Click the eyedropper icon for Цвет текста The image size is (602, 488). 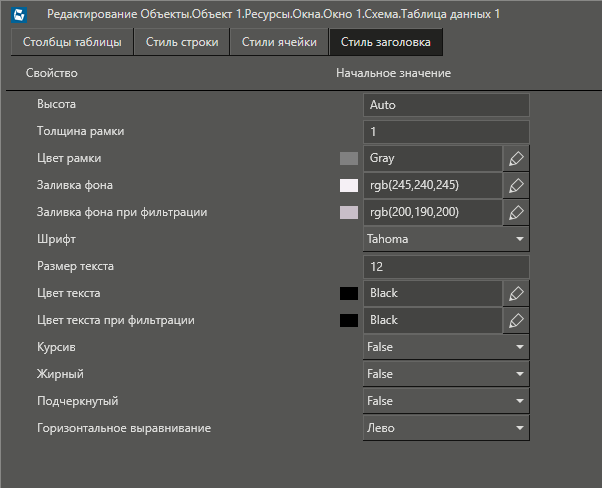click(516, 293)
